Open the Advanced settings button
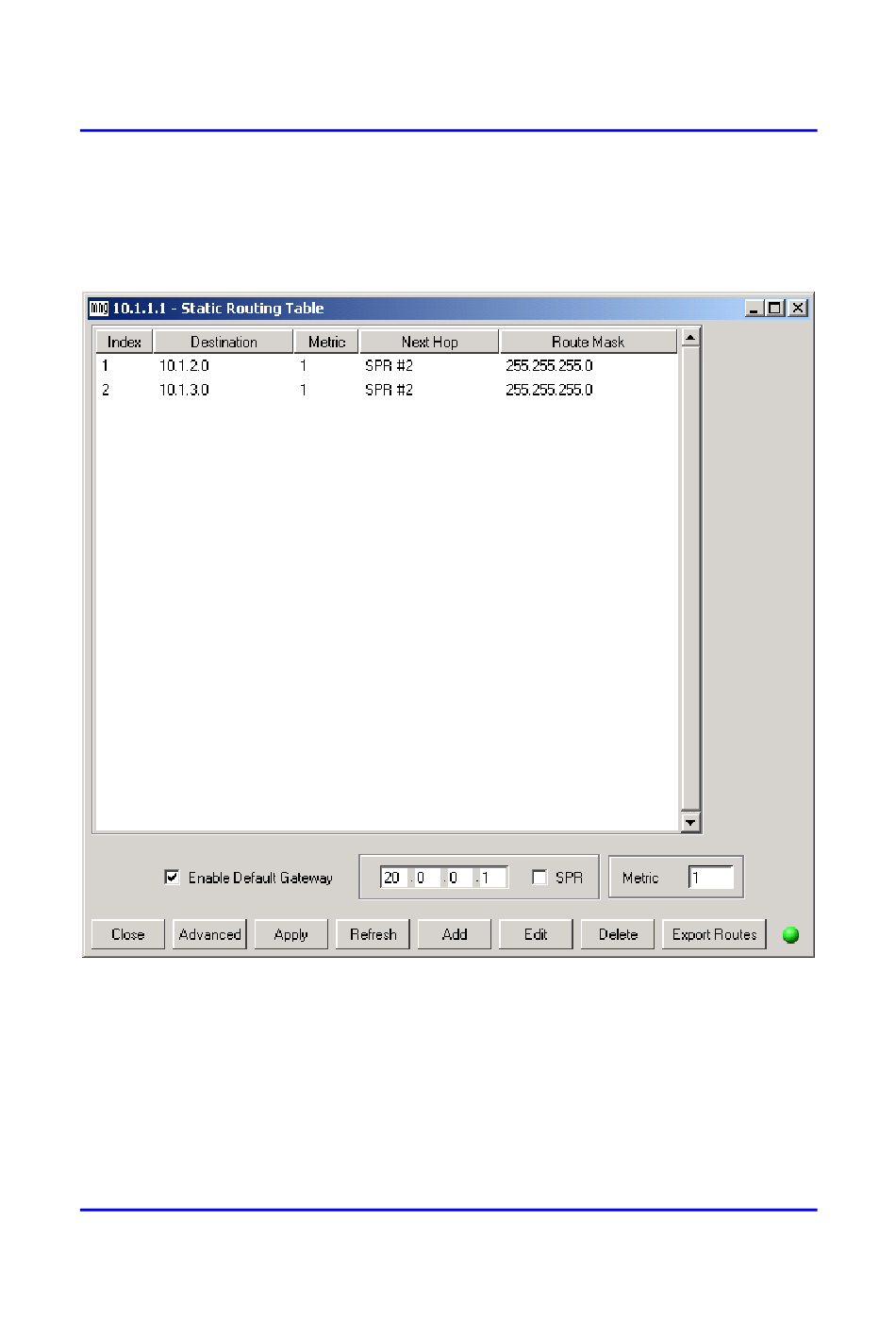The width and height of the screenshot is (896, 1340). pos(209,934)
